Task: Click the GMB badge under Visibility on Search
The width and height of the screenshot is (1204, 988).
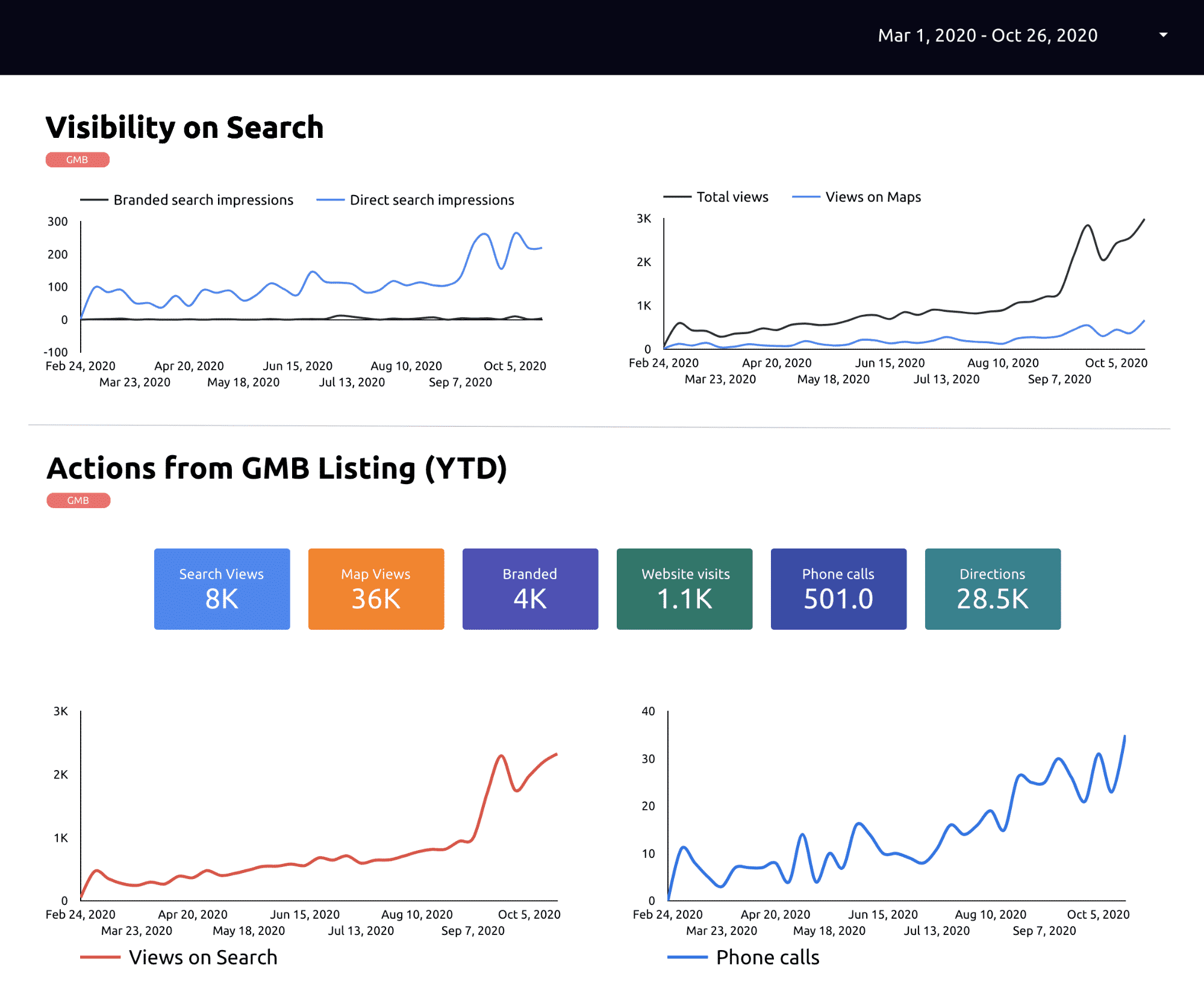Action: coord(77,160)
